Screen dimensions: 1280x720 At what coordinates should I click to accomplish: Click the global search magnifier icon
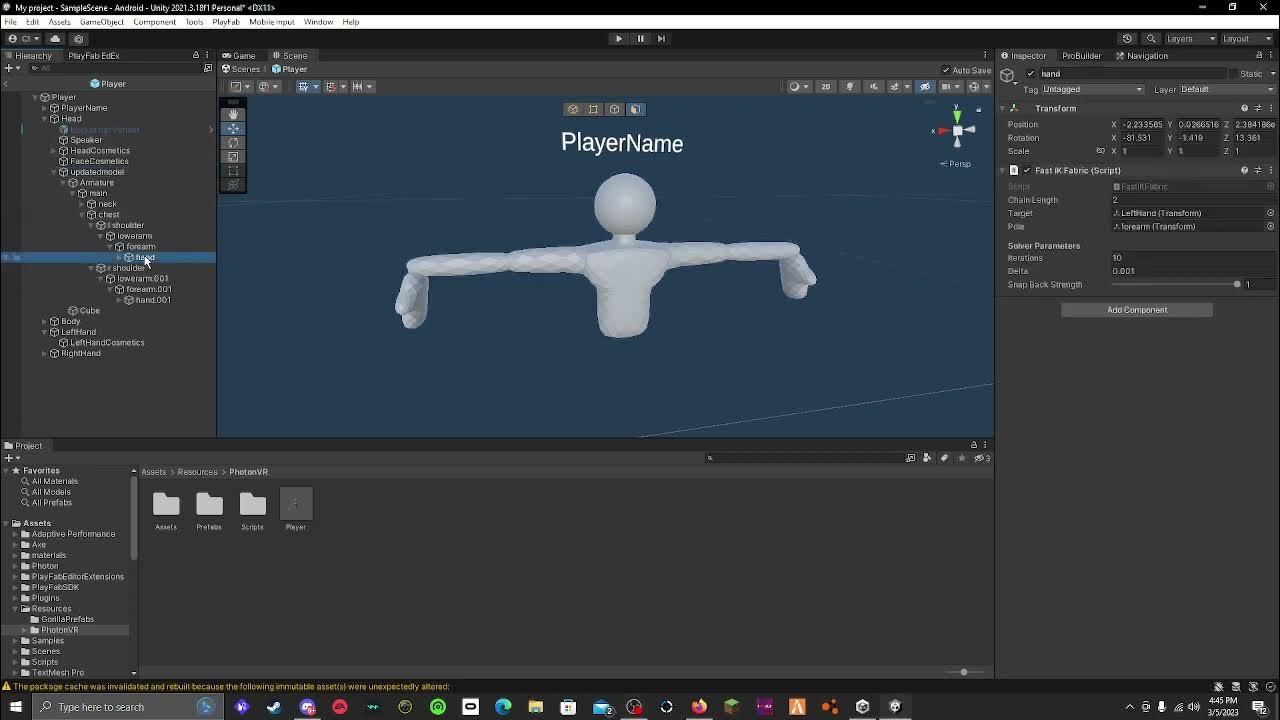[1151, 38]
